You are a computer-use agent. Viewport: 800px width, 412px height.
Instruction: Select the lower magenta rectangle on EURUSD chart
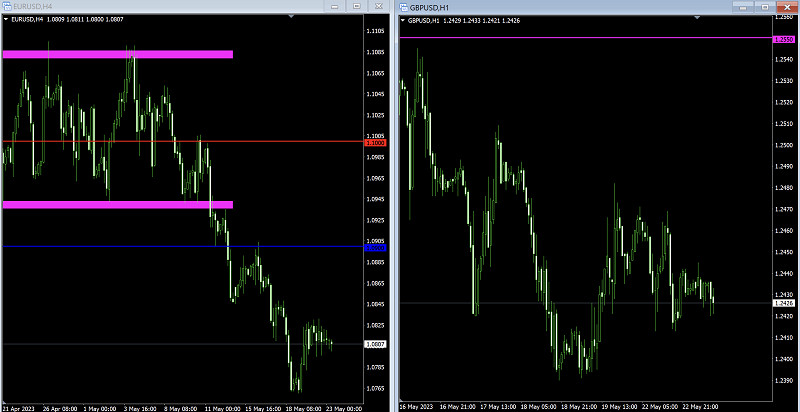pyautogui.click(x=118, y=205)
